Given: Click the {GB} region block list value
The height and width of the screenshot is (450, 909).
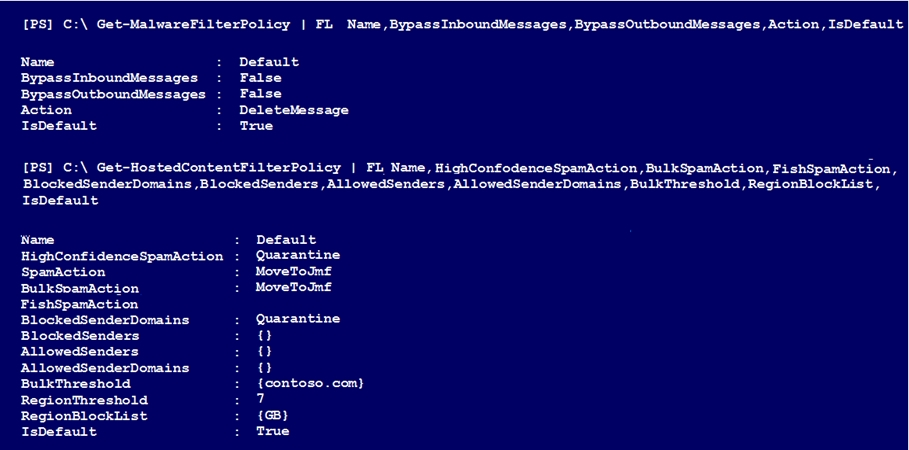Looking at the screenshot, I should [272, 416].
